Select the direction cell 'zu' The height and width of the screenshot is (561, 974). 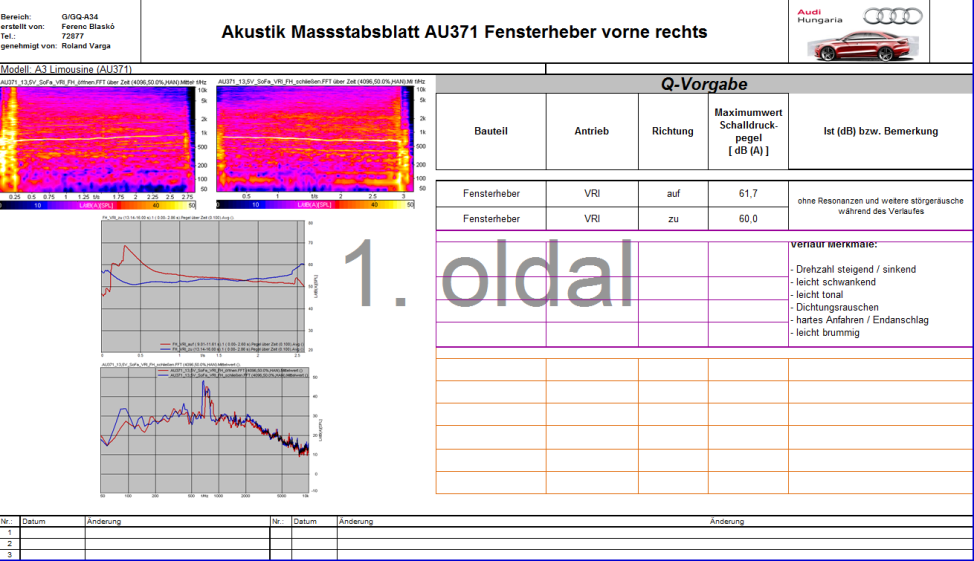(673, 219)
